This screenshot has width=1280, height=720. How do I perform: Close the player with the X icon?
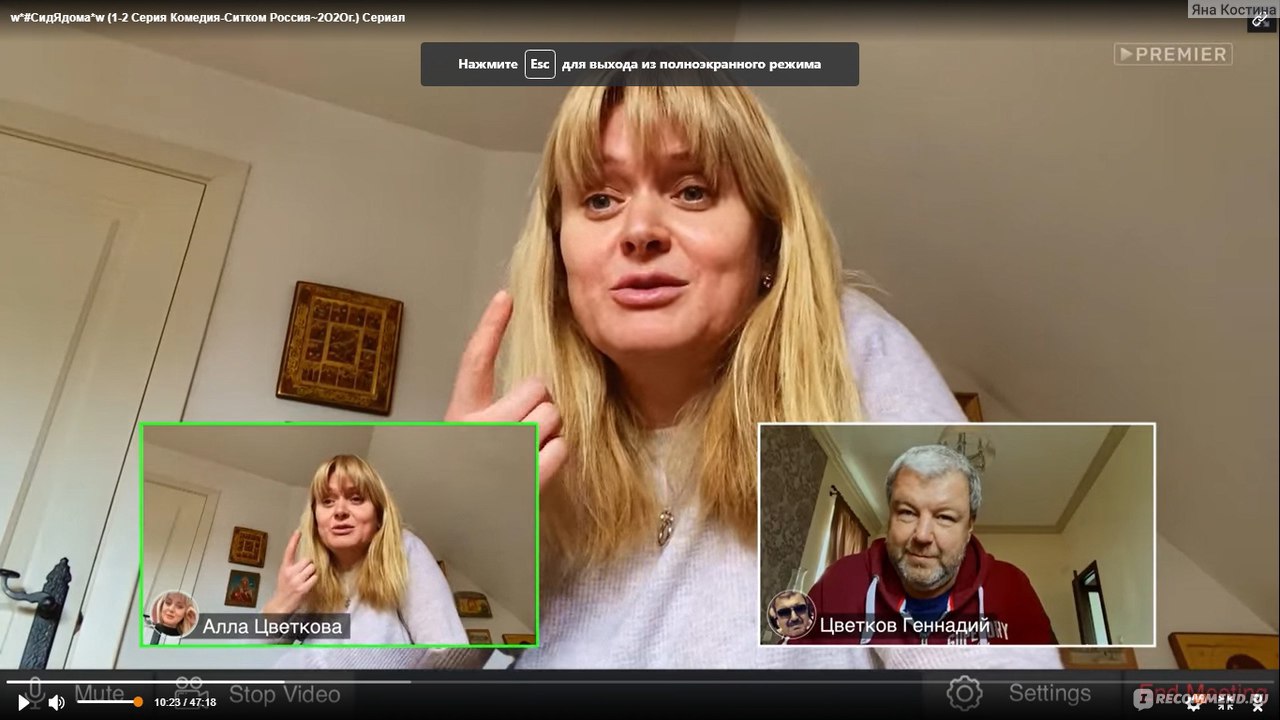coord(1258,702)
